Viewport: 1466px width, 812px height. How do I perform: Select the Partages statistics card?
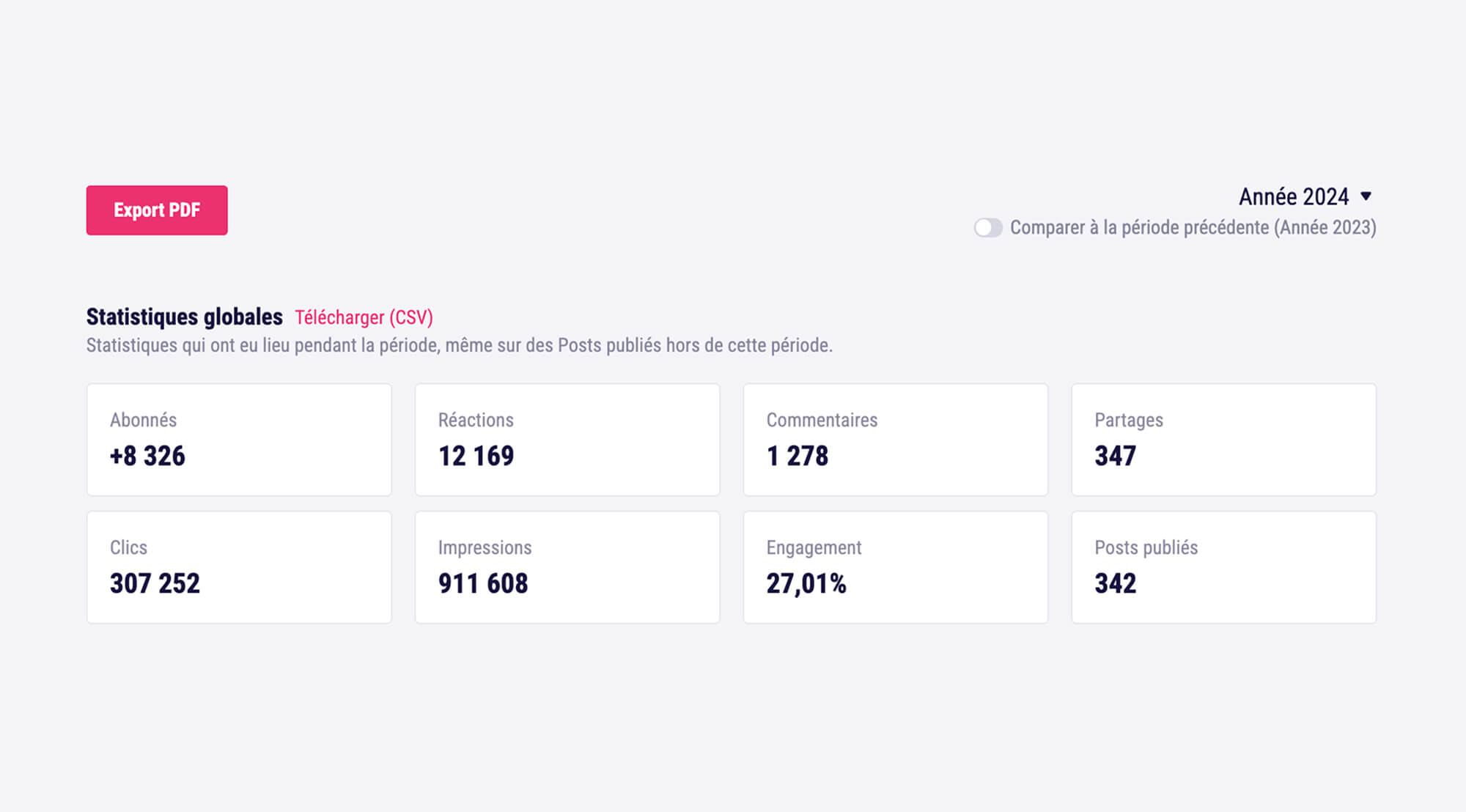[x=1224, y=440]
